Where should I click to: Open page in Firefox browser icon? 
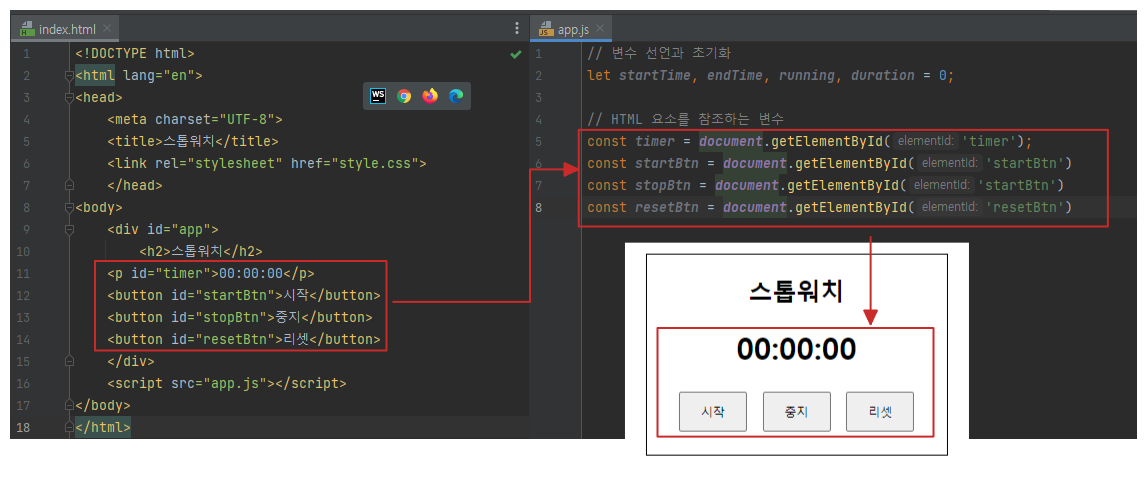tap(430, 96)
